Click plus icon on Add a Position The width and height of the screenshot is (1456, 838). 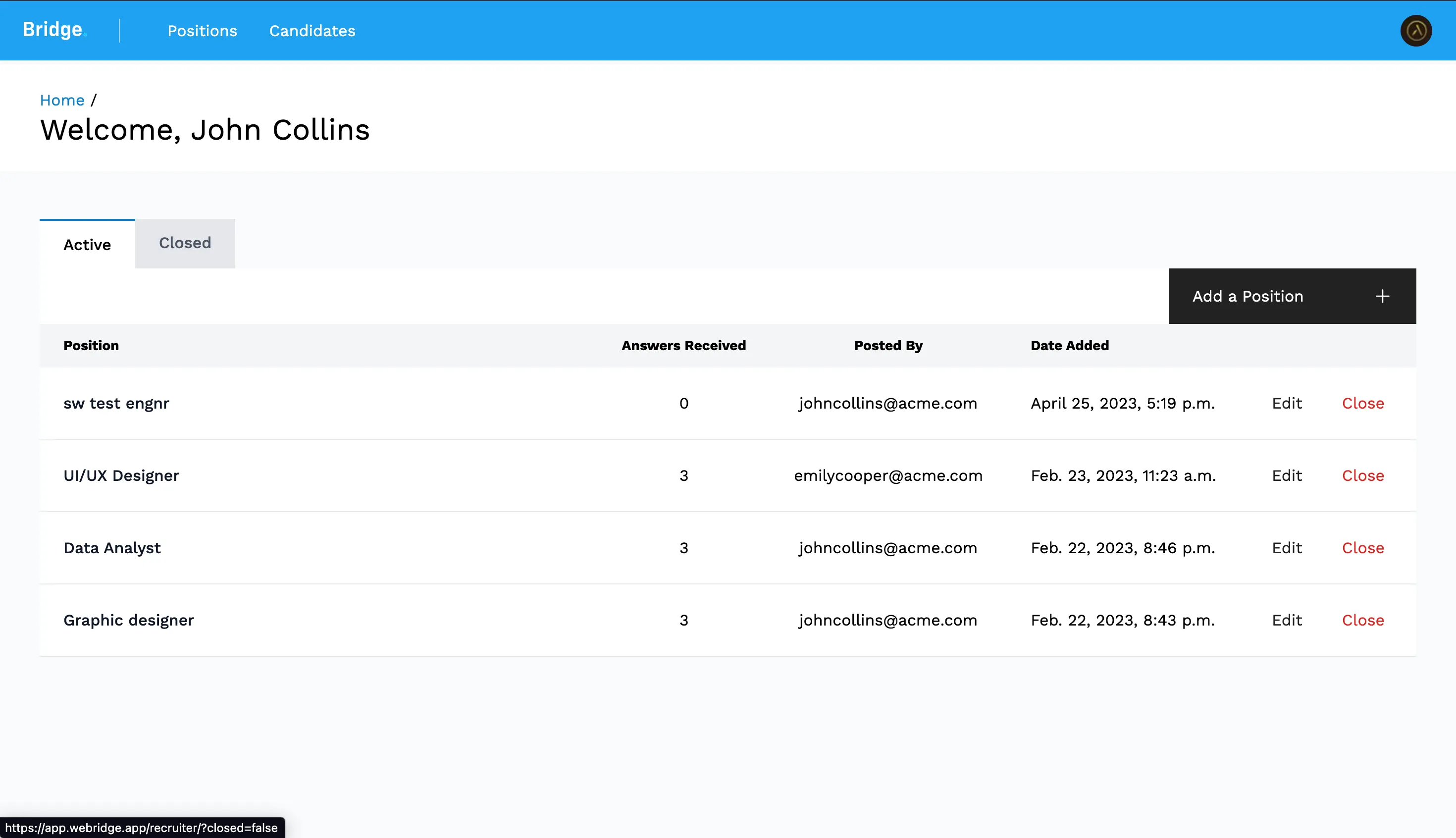click(x=1382, y=296)
